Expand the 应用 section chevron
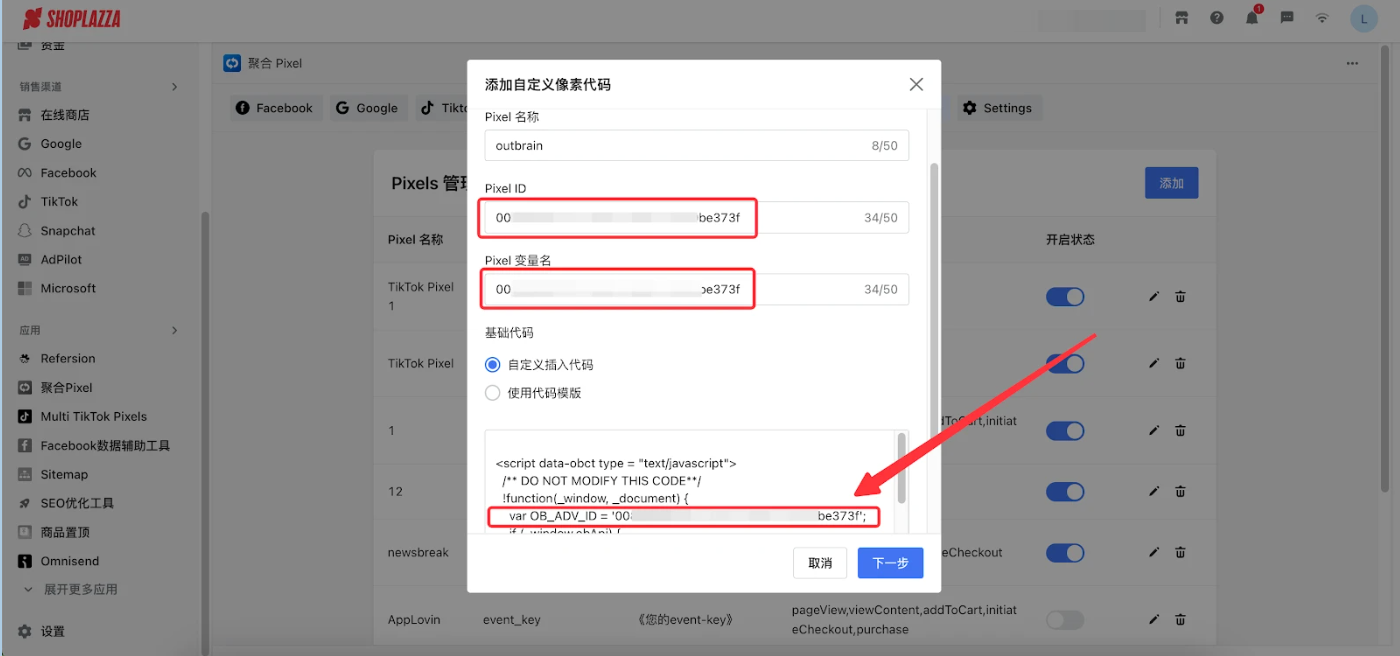 point(174,330)
